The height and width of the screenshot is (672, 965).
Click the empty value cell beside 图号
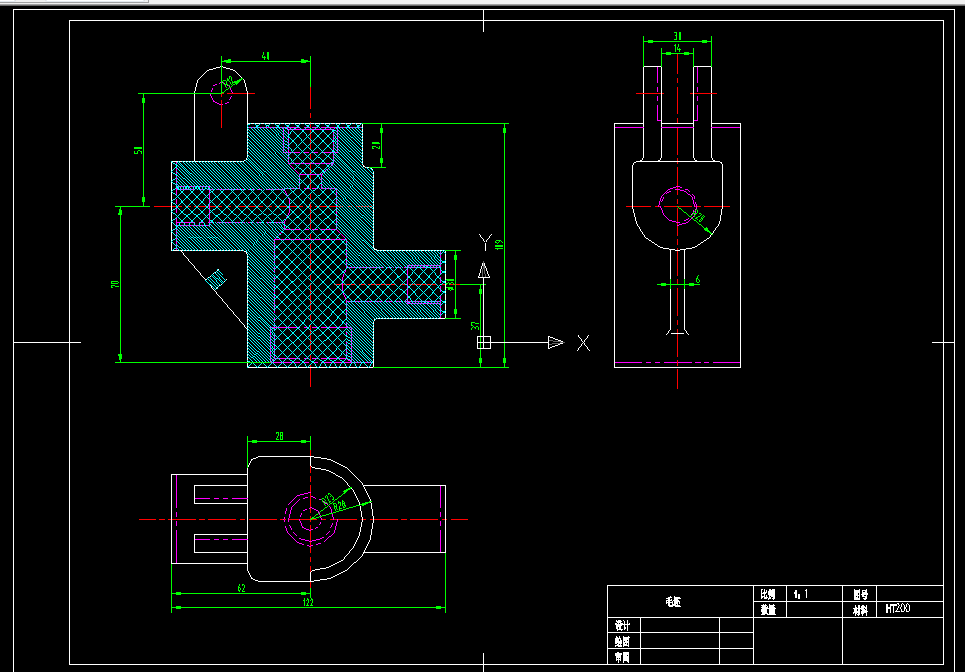(909, 594)
